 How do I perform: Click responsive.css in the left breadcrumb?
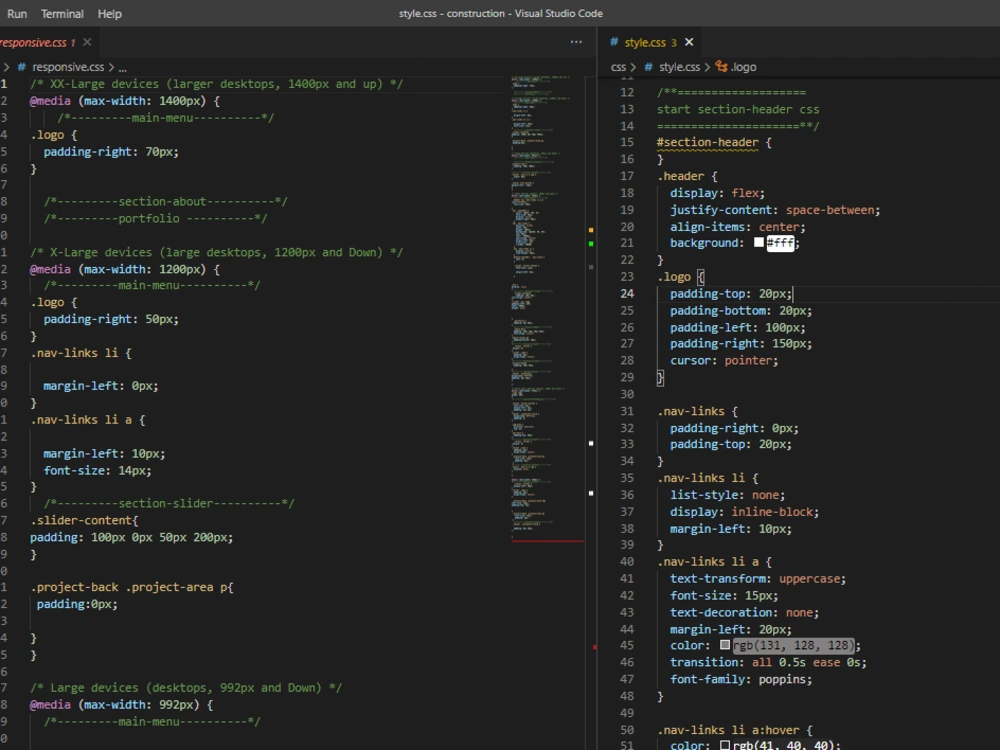(x=68, y=67)
